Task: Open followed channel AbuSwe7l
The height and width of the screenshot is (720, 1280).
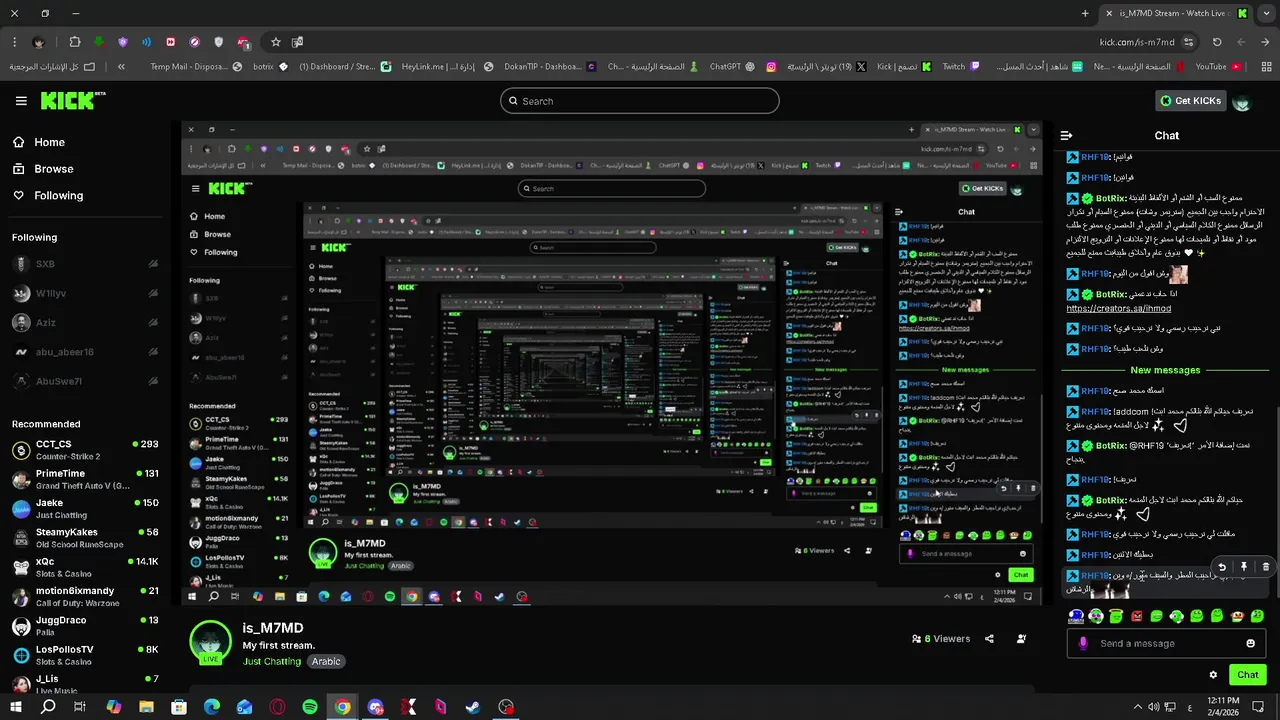Action: (x=85, y=381)
